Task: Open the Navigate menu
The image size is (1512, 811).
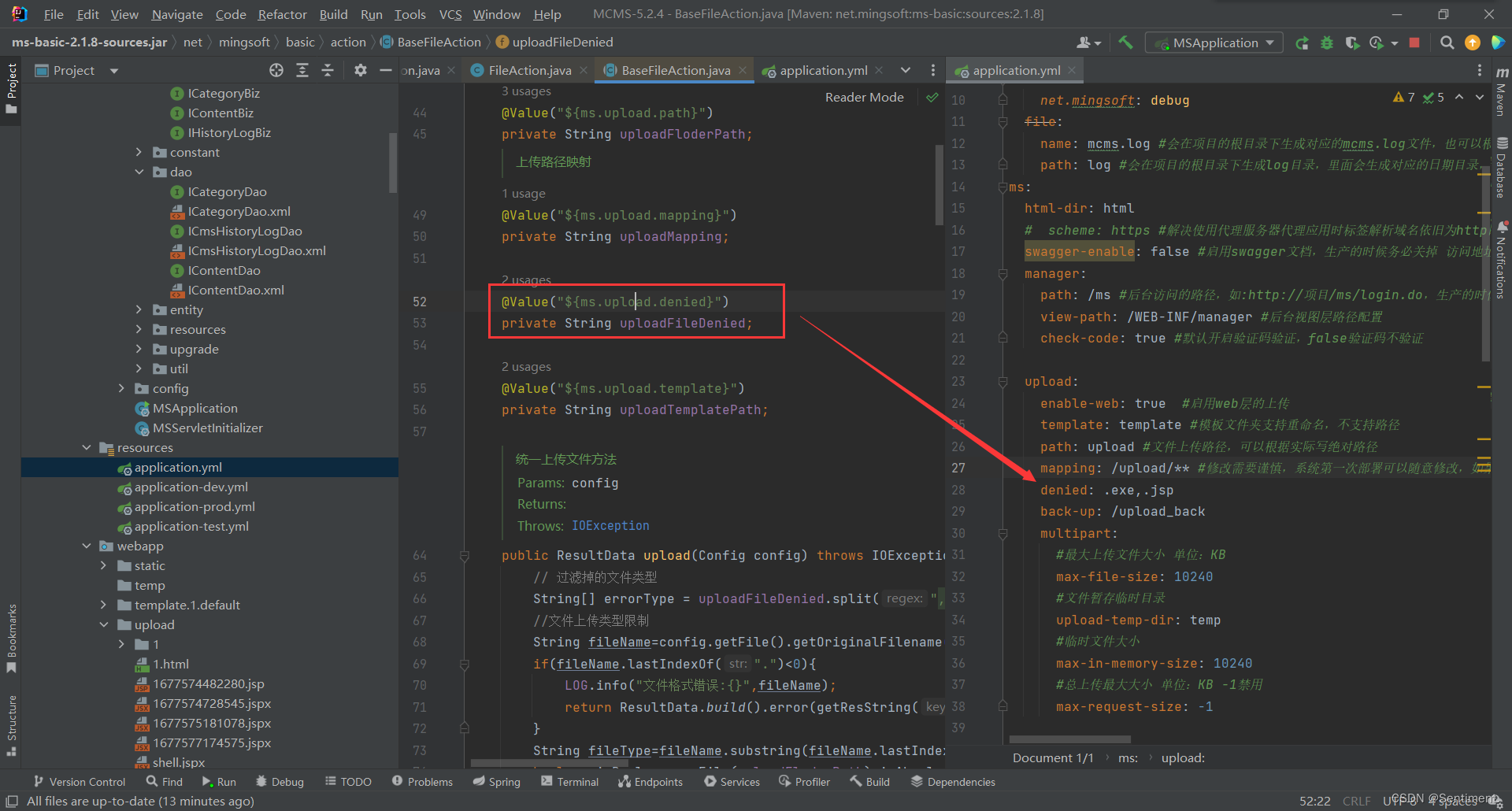Action: click(x=176, y=14)
